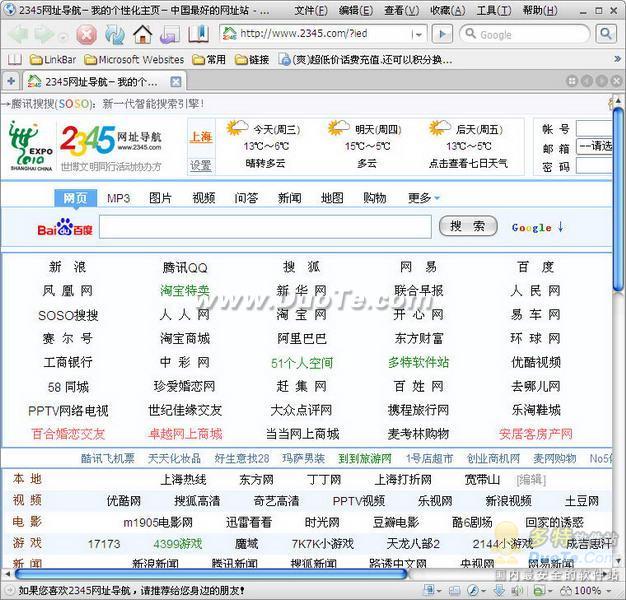
Task: Click in the 密码 input field
Action: 594,166
